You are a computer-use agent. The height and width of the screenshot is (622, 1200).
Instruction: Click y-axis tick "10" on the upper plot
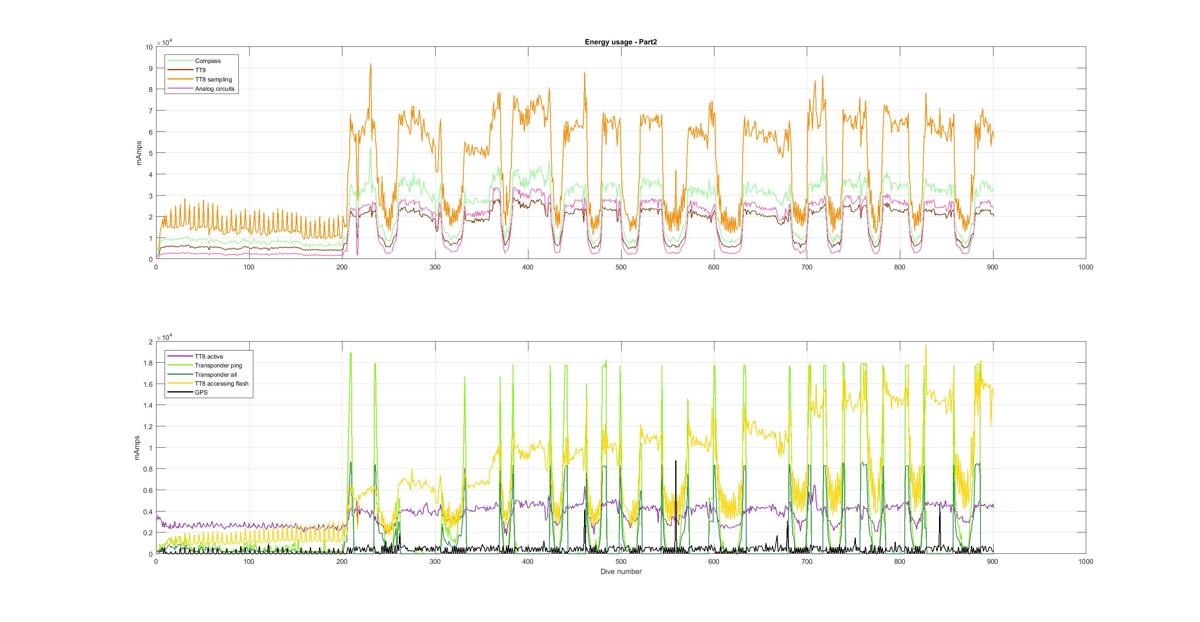tap(149, 47)
